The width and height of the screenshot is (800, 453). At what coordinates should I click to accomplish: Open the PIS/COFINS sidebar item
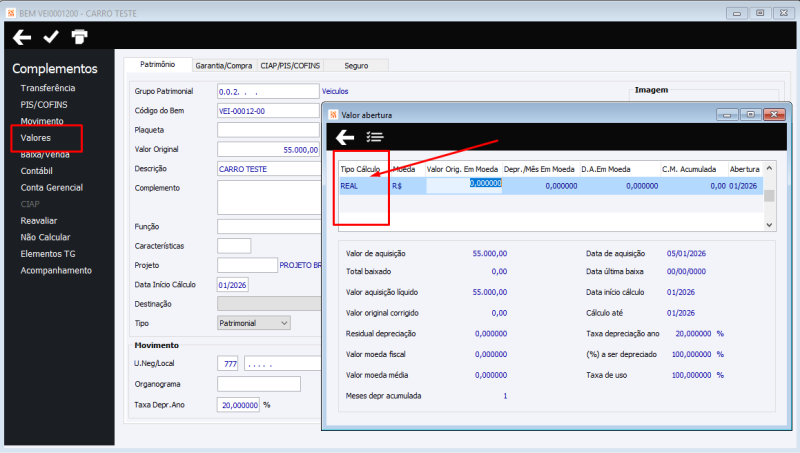44,105
